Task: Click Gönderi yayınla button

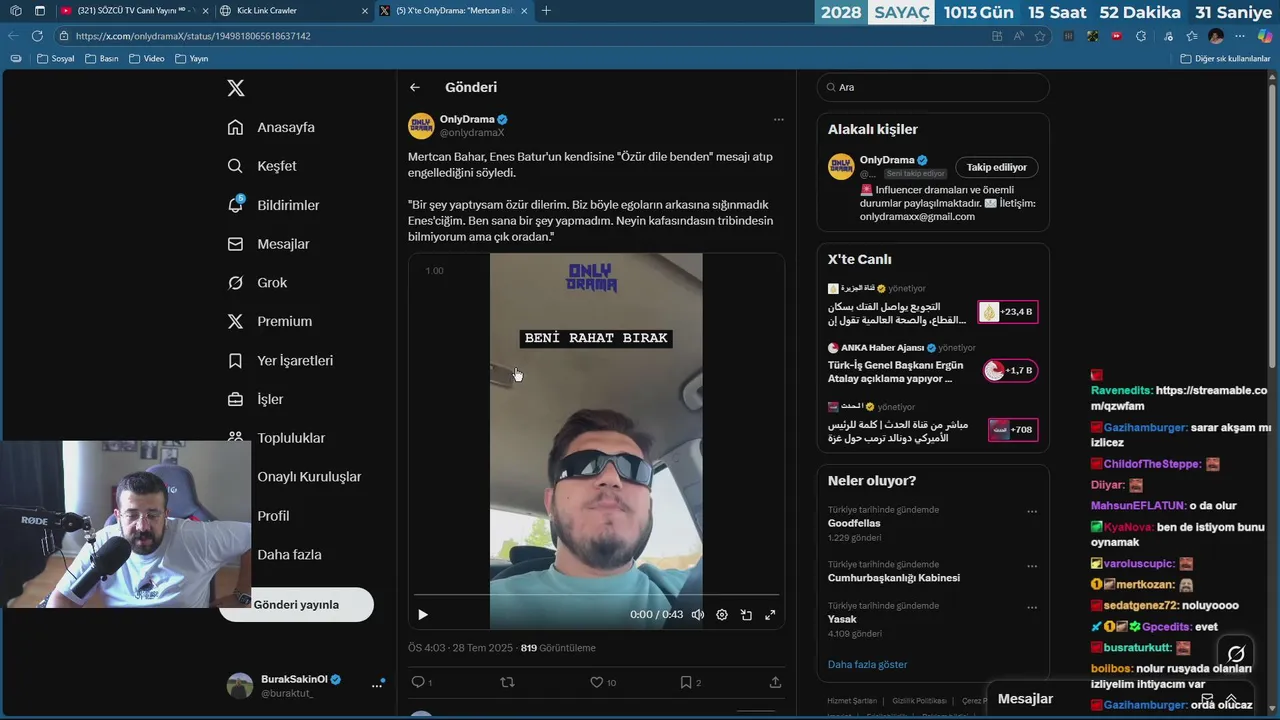Action: coord(296,605)
